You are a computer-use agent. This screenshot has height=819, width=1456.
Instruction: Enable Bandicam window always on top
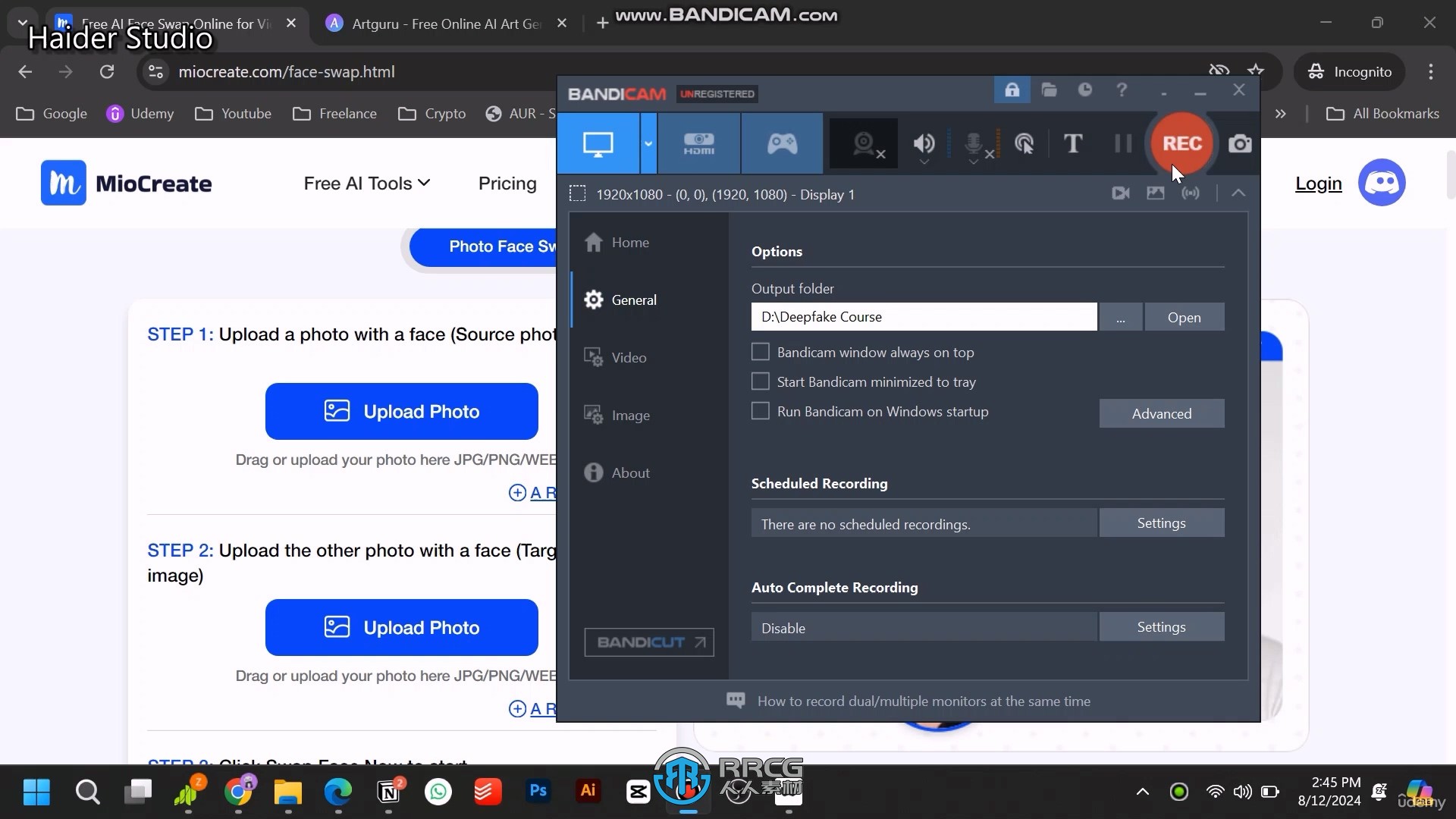760,352
